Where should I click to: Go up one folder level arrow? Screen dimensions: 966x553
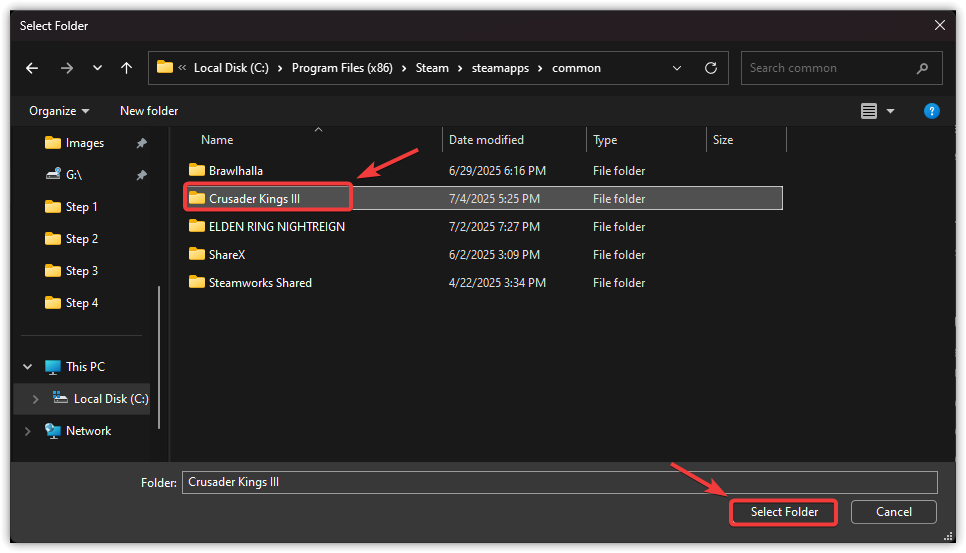[126, 68]
